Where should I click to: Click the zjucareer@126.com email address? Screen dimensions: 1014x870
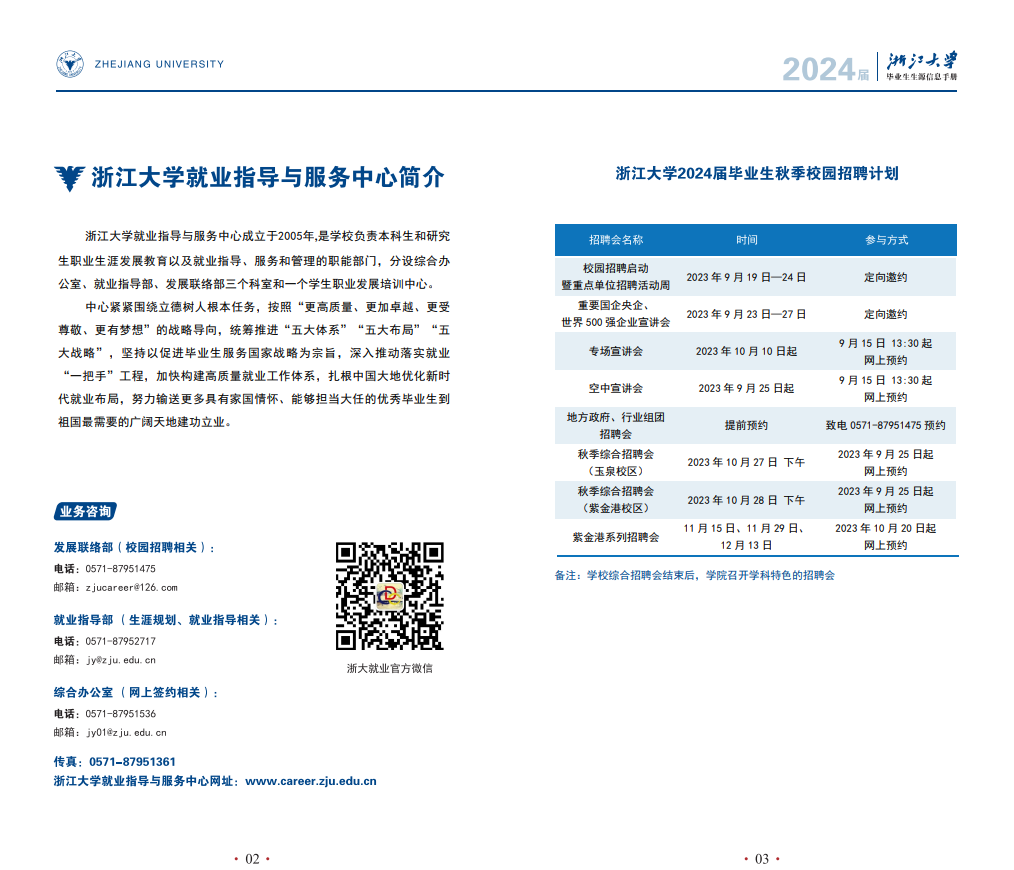click(x=131, y=587)
